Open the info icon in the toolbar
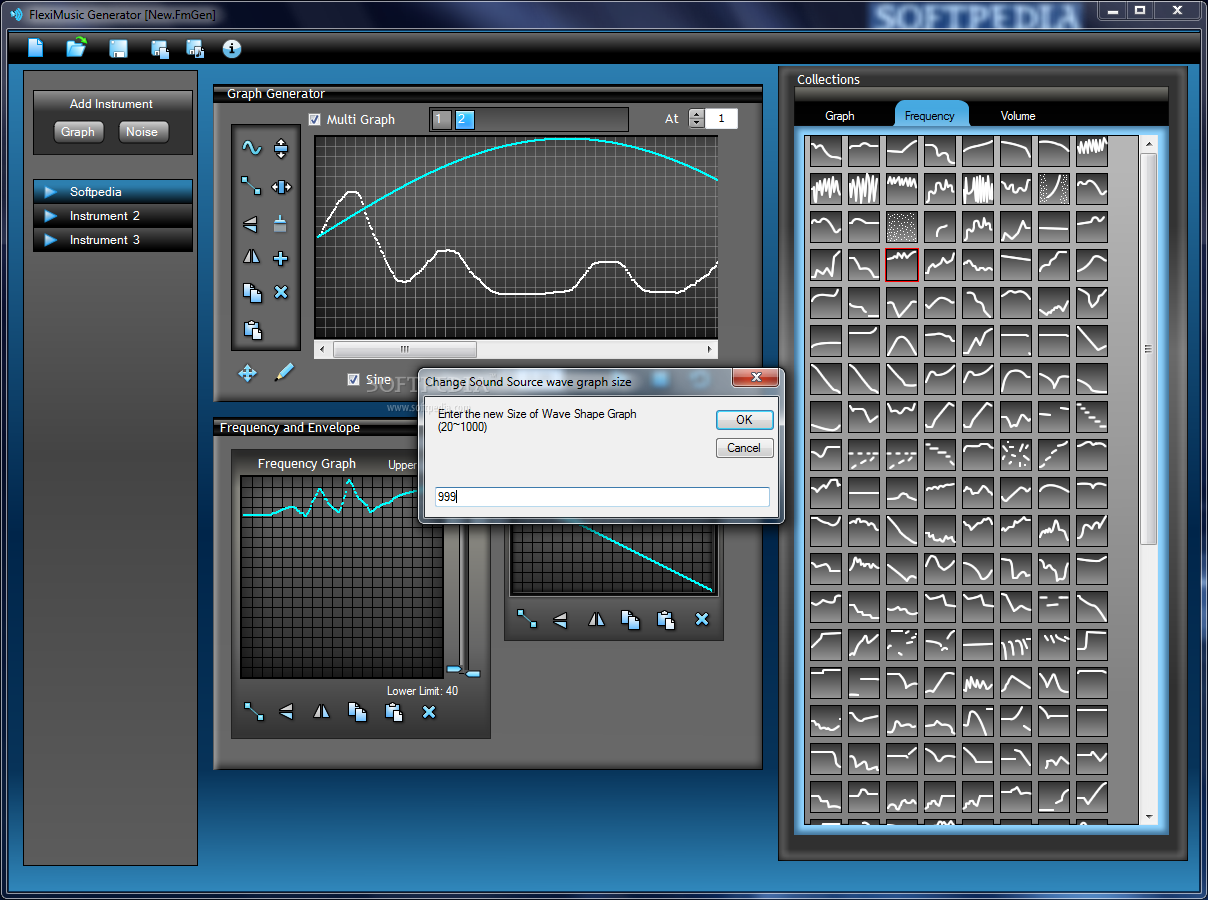1208x900 pixels. click(x=232, y=49)
